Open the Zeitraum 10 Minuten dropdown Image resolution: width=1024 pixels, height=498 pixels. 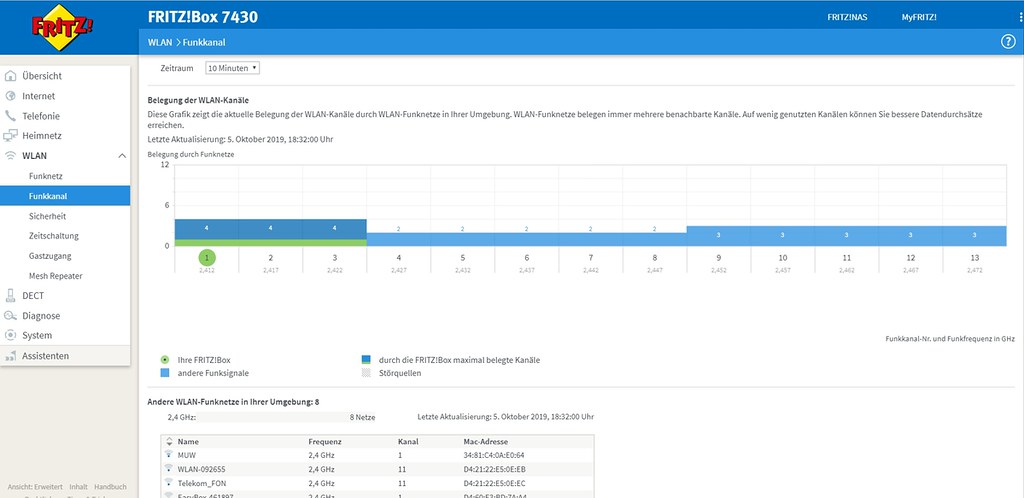[x=232, y=68]
